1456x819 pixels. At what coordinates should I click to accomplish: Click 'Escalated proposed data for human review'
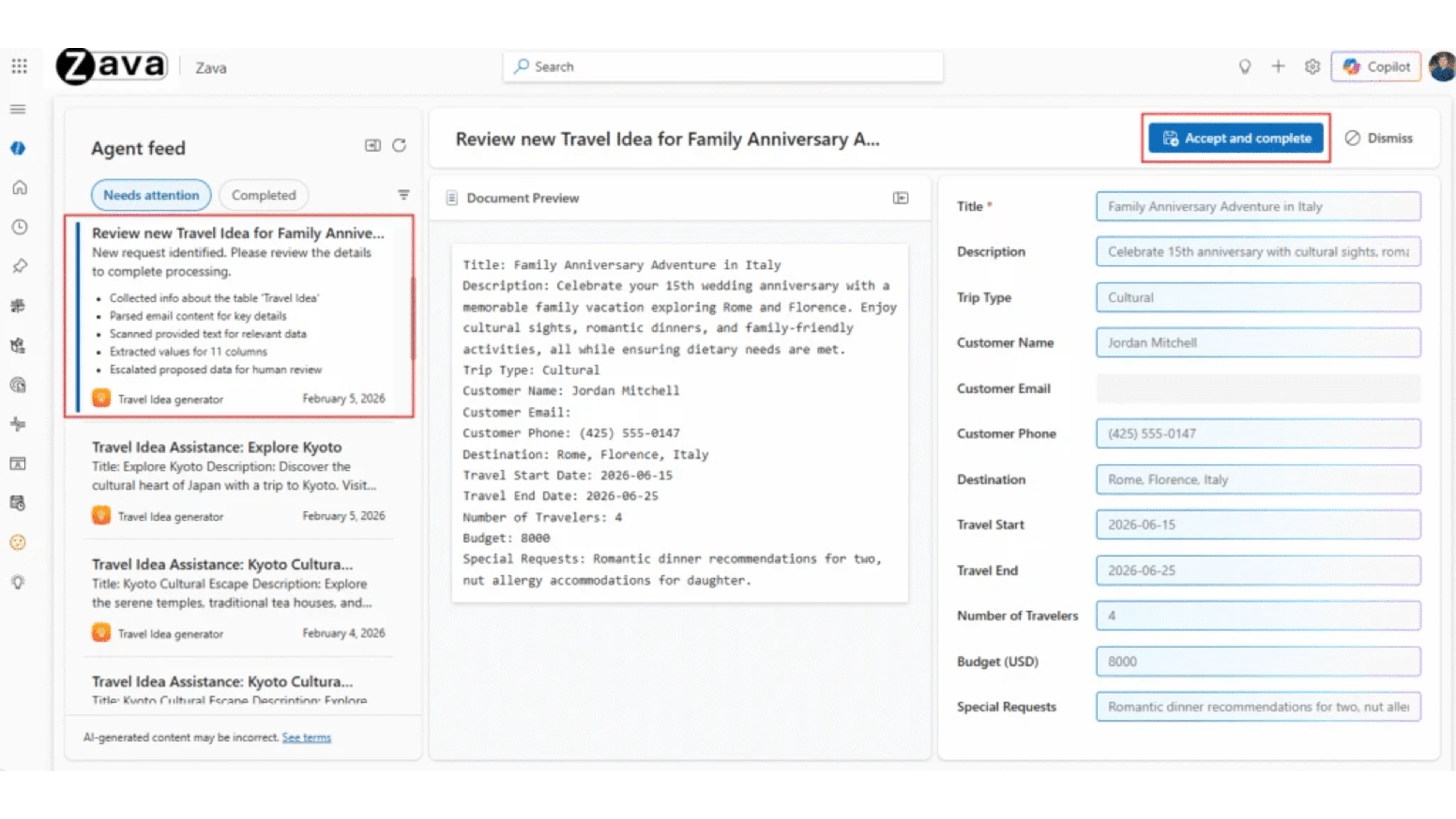(215, 370)
